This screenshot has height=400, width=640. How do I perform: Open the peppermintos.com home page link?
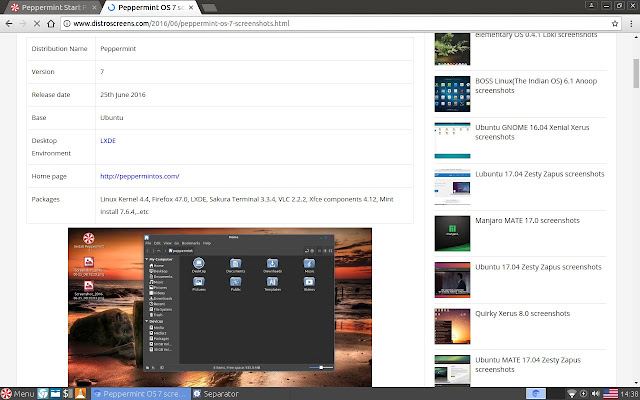(140, 176)
